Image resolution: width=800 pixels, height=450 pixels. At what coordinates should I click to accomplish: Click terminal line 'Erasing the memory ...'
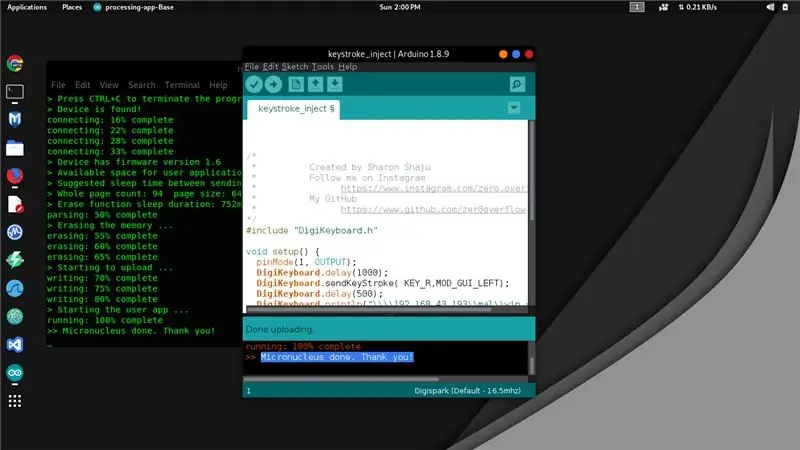[x=114, y=226]
